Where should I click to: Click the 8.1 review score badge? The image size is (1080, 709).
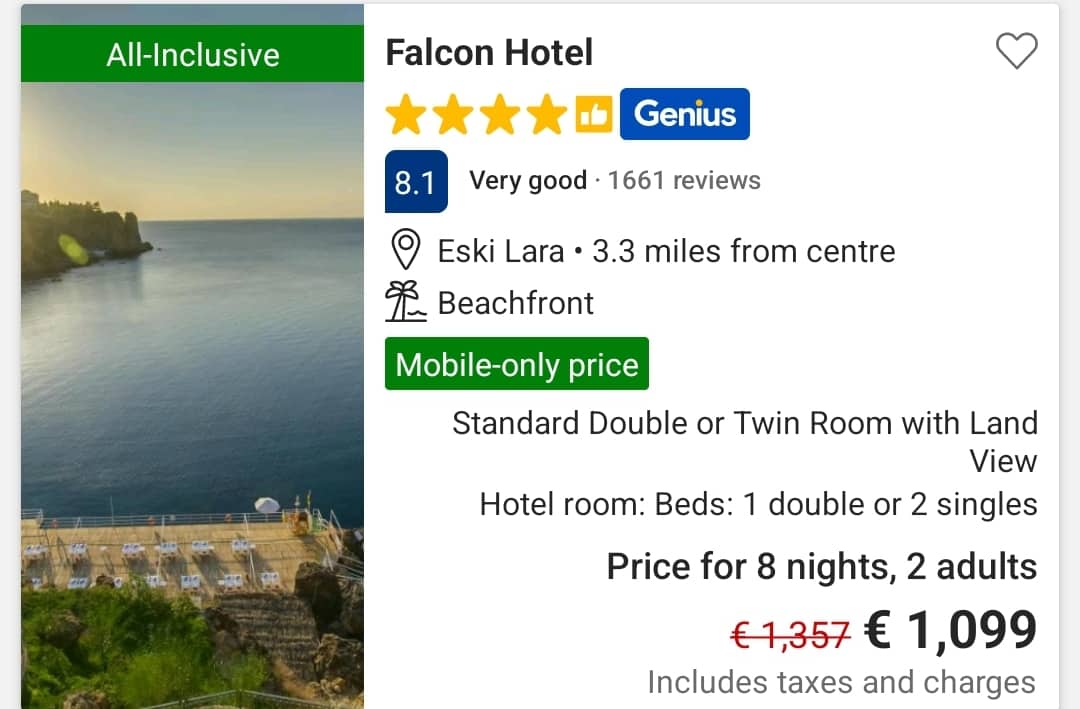click(415, 182)
